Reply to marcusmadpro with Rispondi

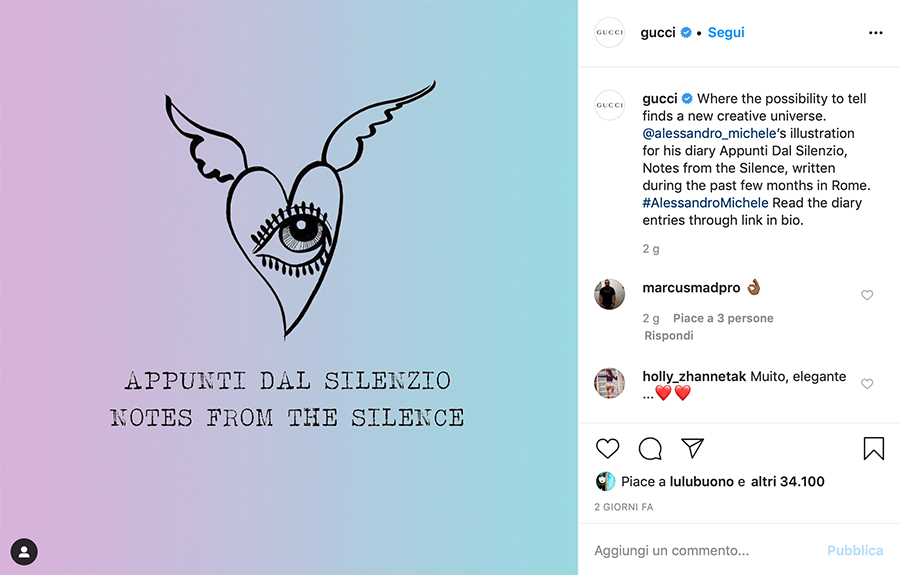coord(669,335)
